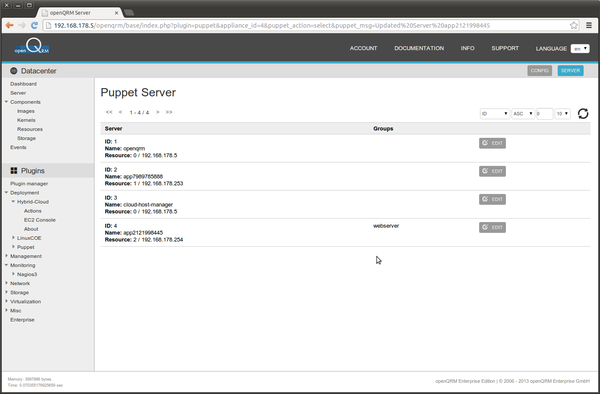
Task: Open a new browser tab
Action: pos(129,13)
